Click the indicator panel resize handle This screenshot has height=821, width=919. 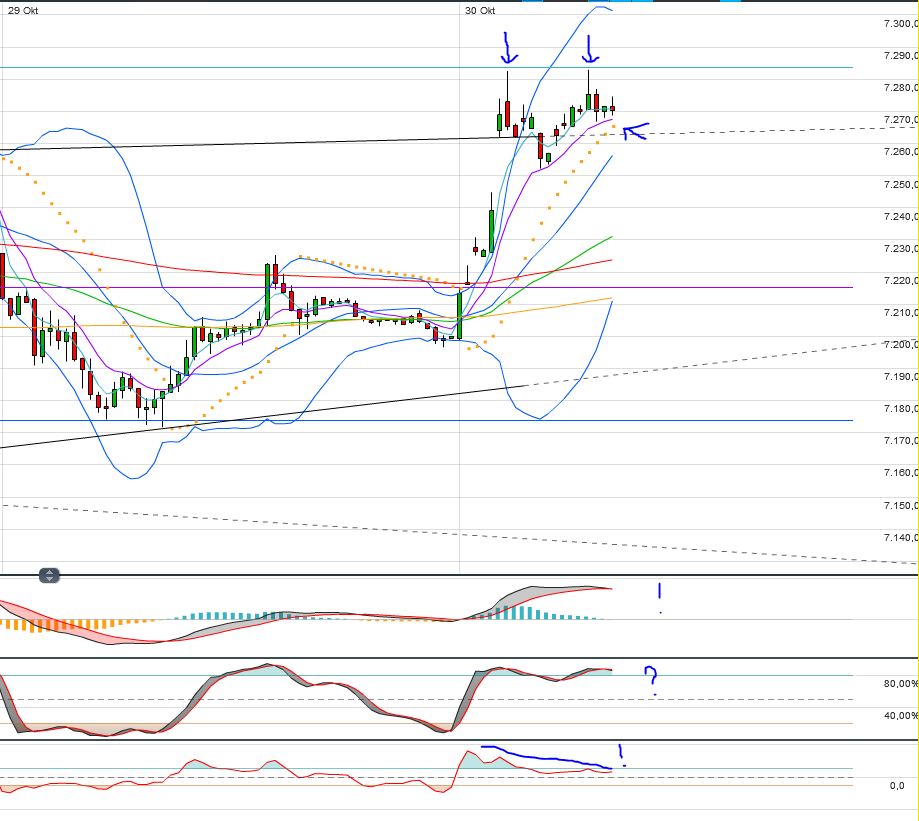[49, 575]
